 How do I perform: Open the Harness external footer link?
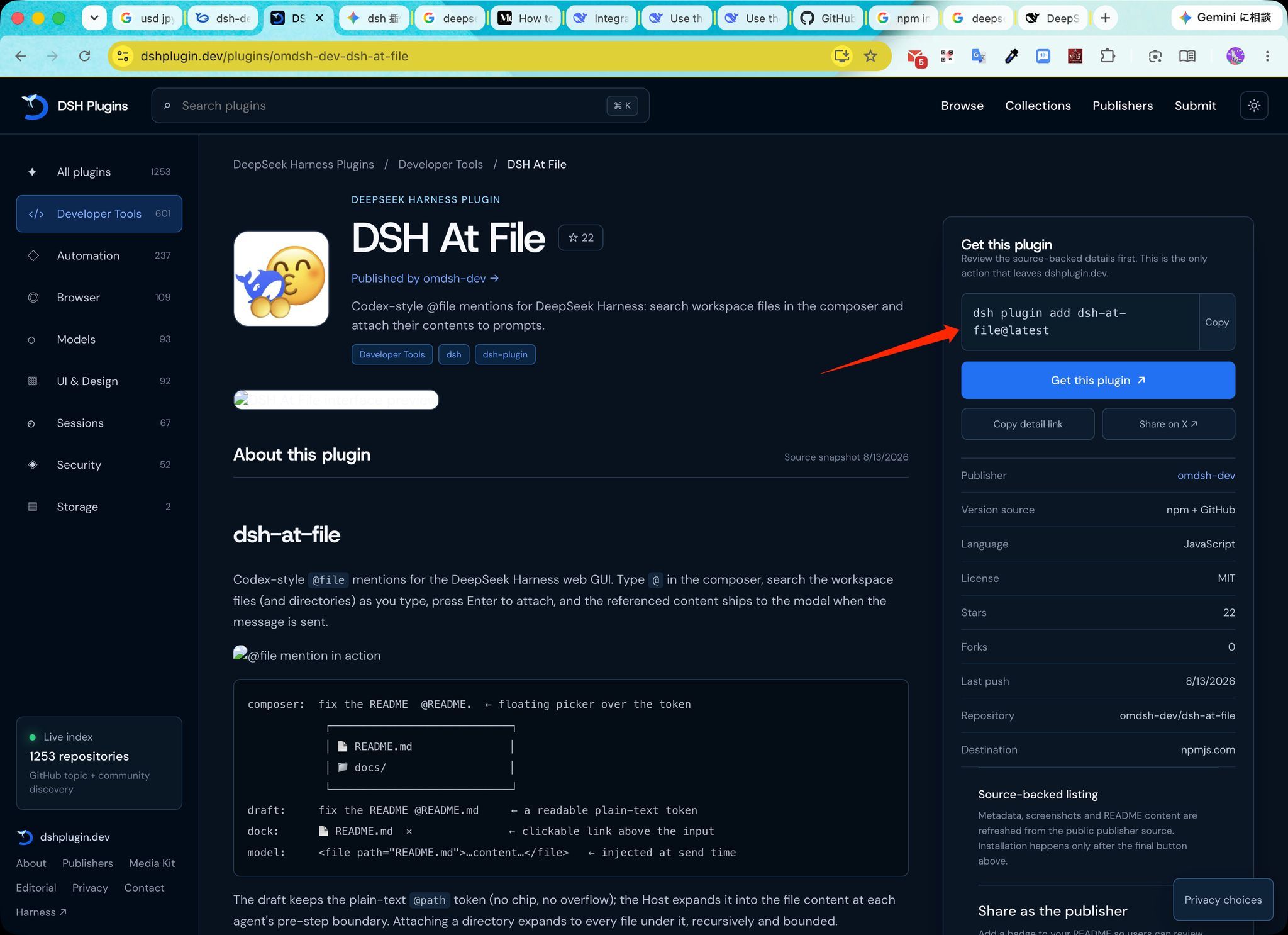pyautogui.click(x=42, y=912)
